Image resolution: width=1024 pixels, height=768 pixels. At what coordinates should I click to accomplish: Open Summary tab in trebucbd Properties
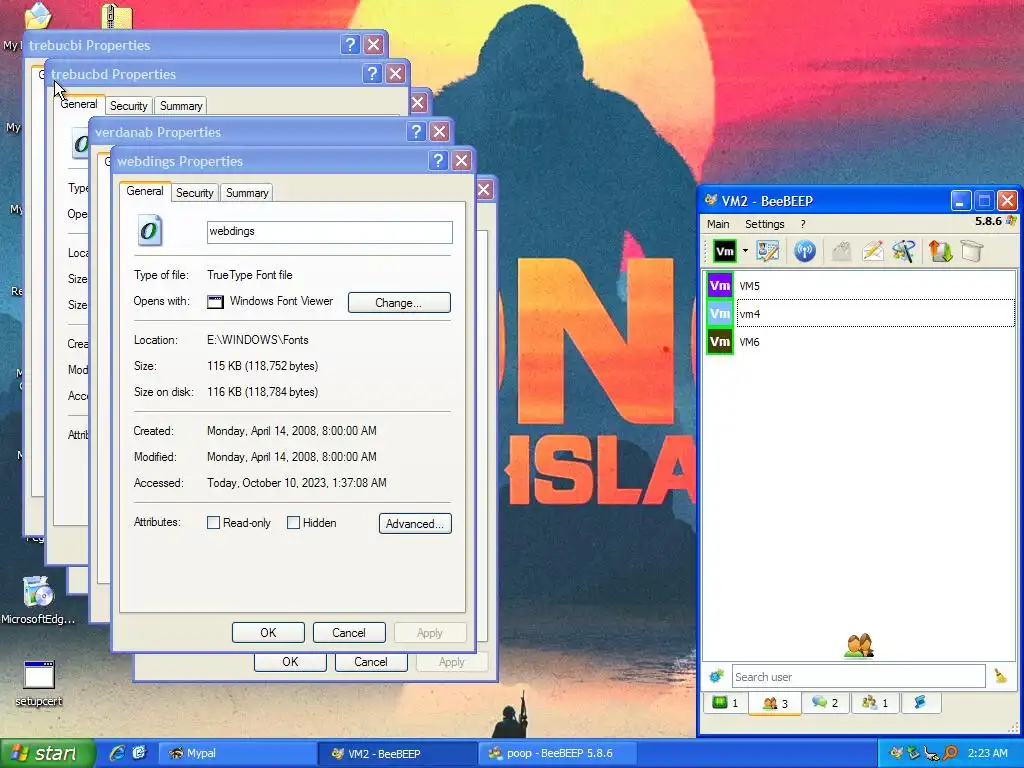click(x=181, y=106)
